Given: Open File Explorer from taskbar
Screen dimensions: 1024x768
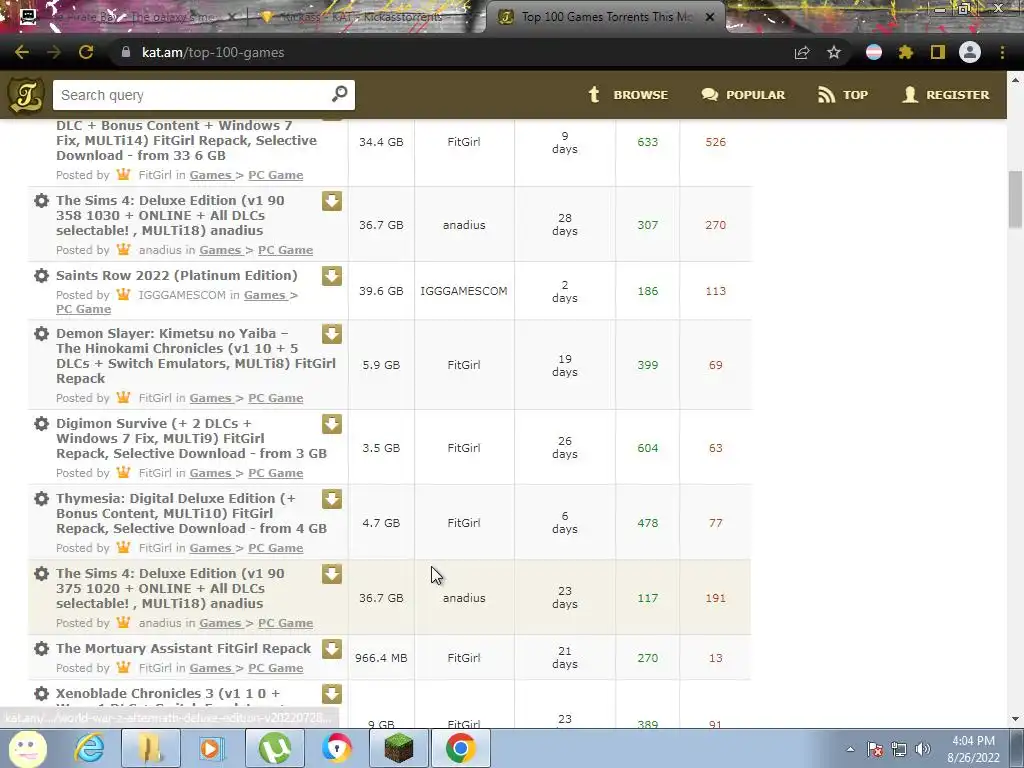Looking at the screenshot, I should [150, 748].
